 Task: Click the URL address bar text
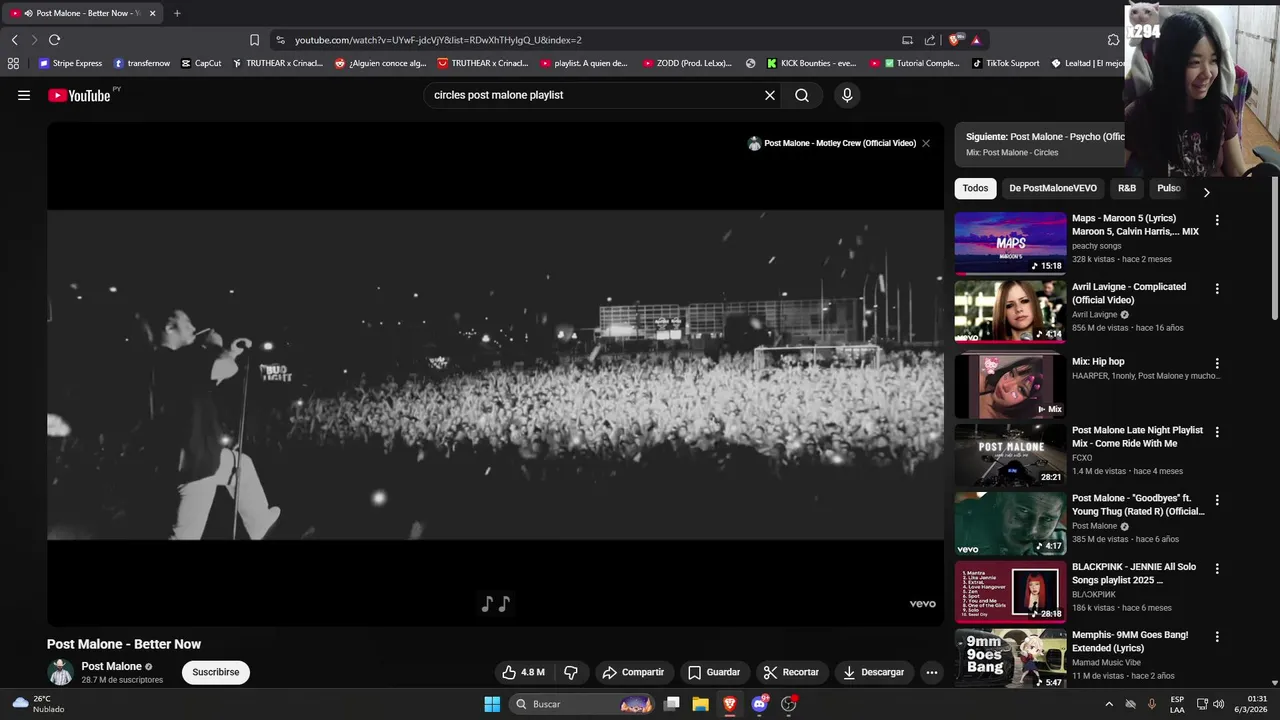coord(438,40)
